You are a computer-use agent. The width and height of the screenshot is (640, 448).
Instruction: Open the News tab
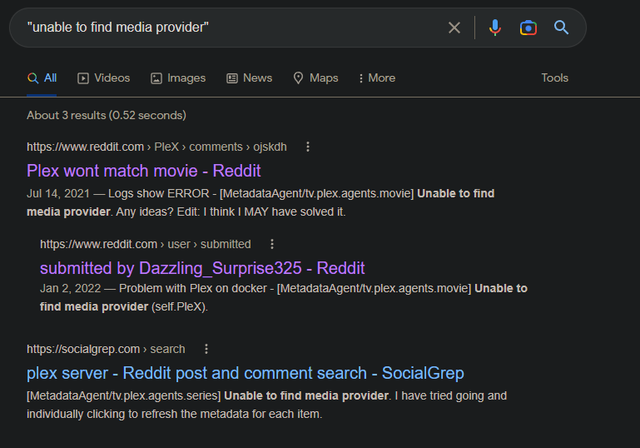[249, 78]
